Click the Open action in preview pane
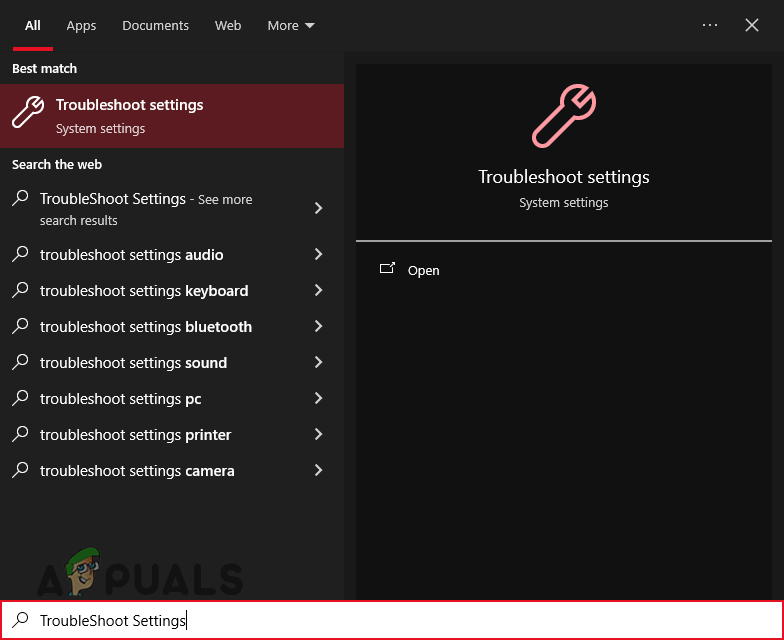 pyautogui.click(x=423, y=270)
